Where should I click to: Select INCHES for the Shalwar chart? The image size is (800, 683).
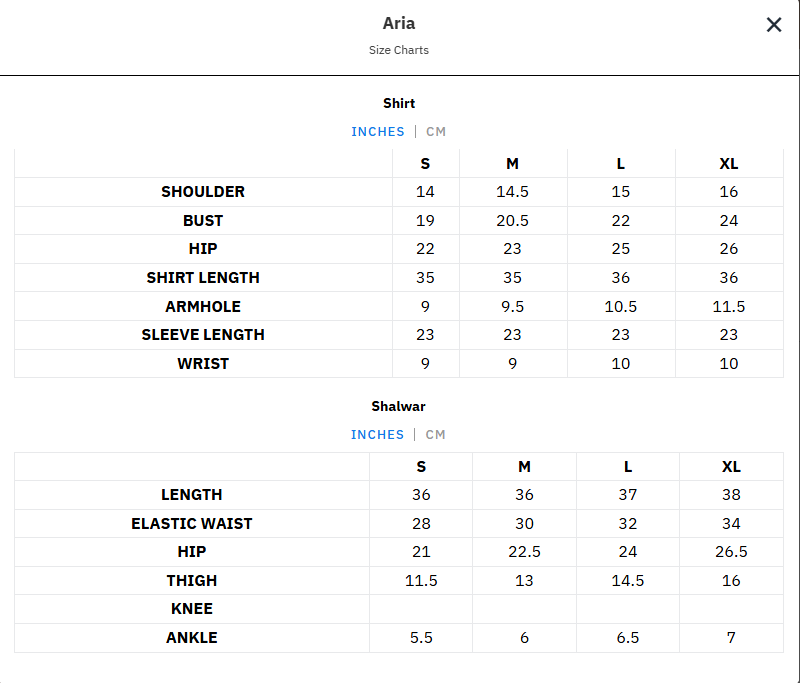click(377, 435)
